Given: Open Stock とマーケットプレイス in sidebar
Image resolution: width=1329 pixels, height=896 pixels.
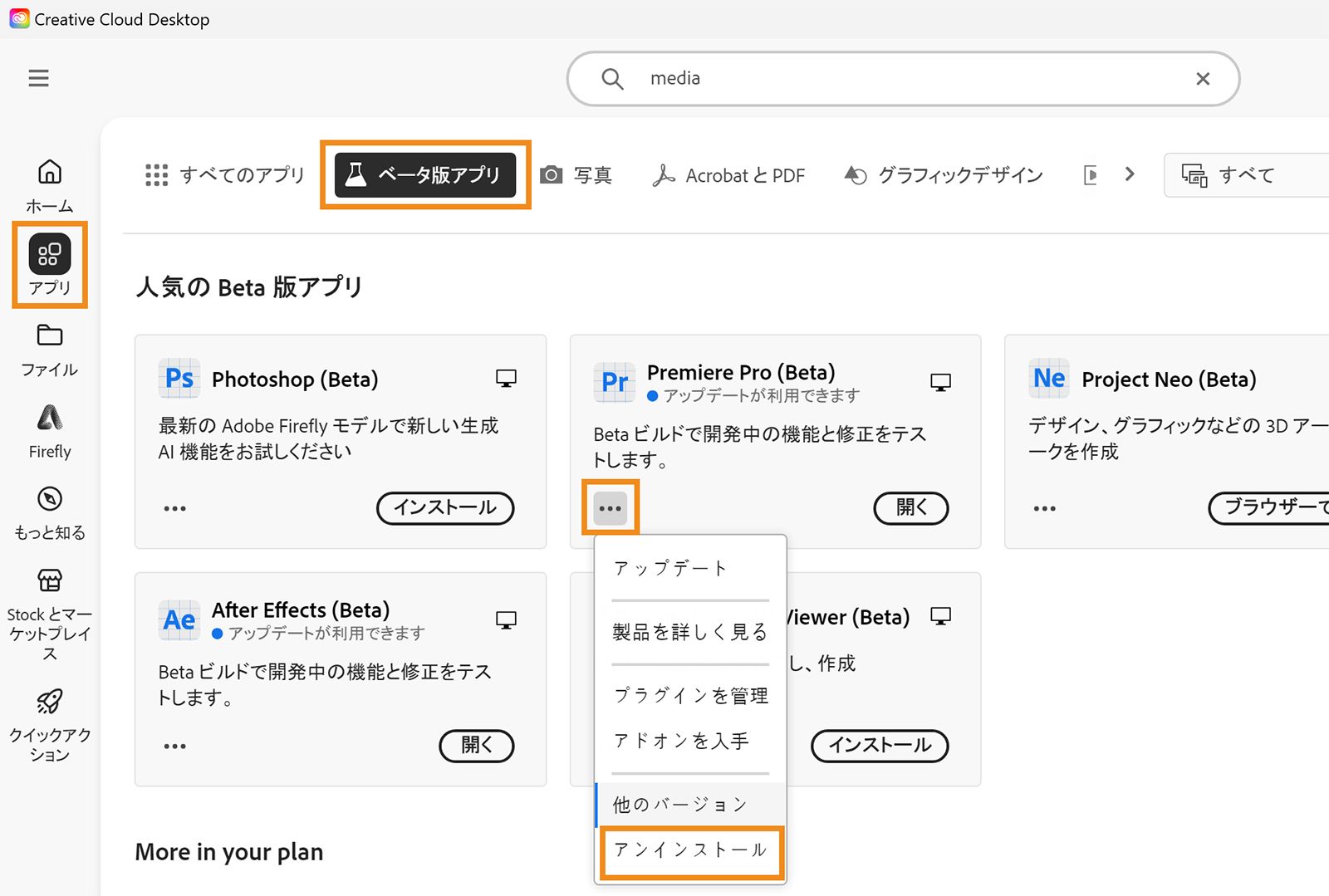Looking at the screenshot, I should 50,614.
